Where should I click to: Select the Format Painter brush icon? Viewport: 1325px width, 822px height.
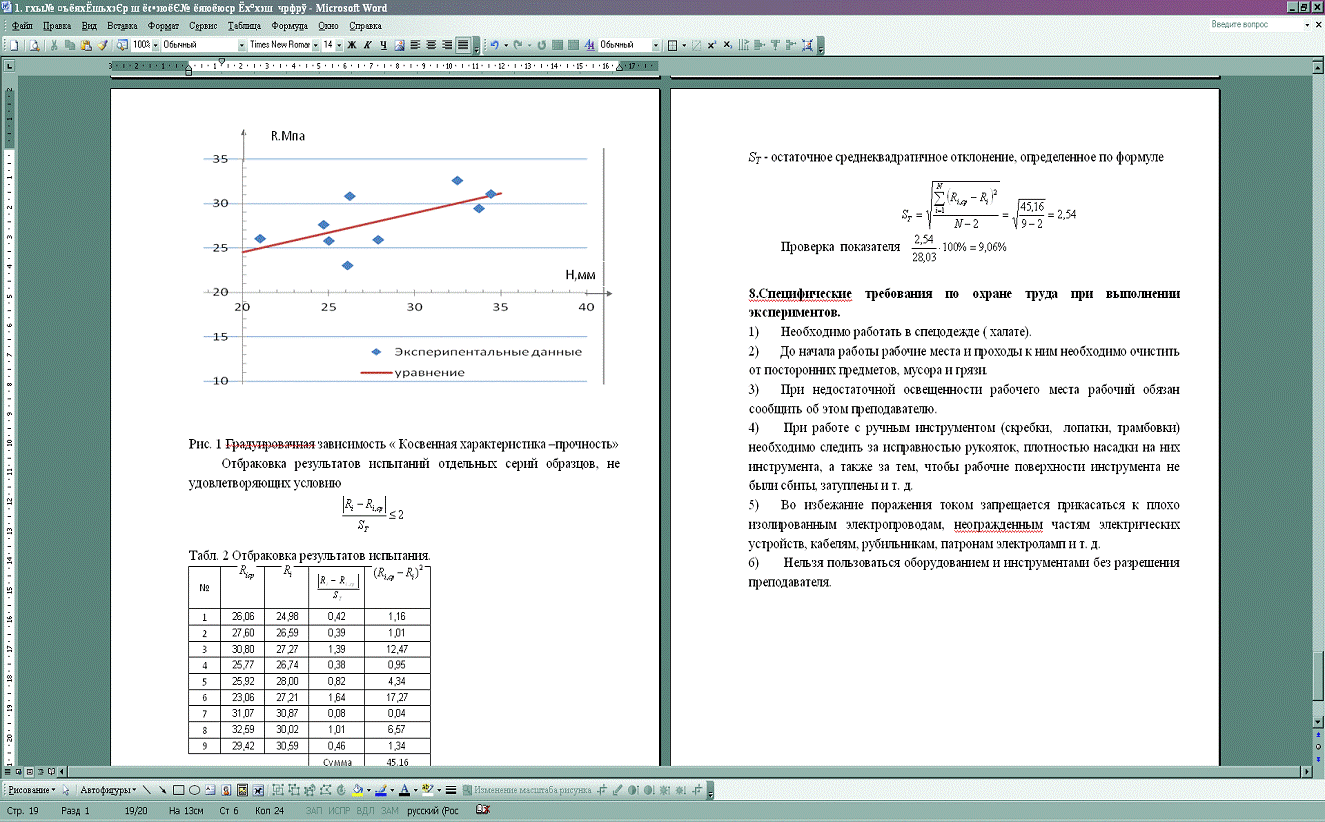(103, 45)
